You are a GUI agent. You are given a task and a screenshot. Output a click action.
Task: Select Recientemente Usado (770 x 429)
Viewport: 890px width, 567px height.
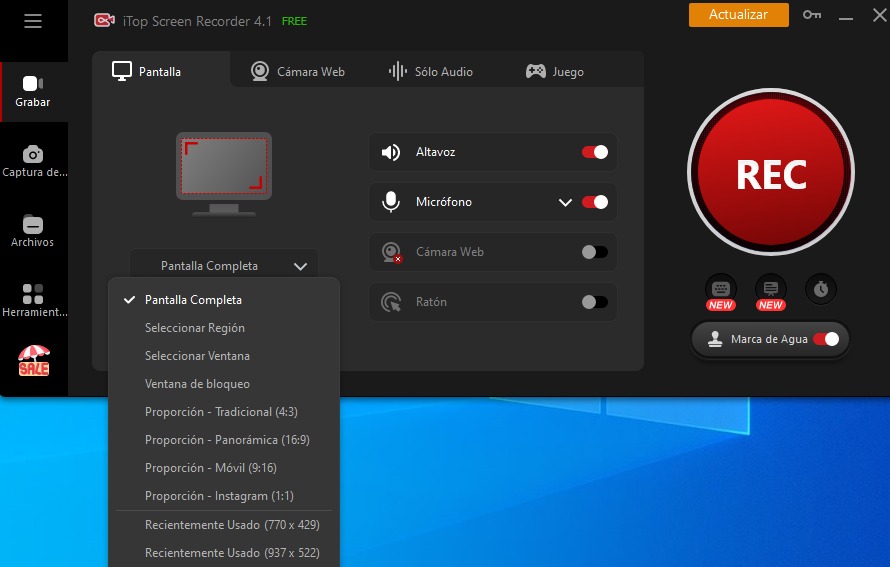coord(224,525)
